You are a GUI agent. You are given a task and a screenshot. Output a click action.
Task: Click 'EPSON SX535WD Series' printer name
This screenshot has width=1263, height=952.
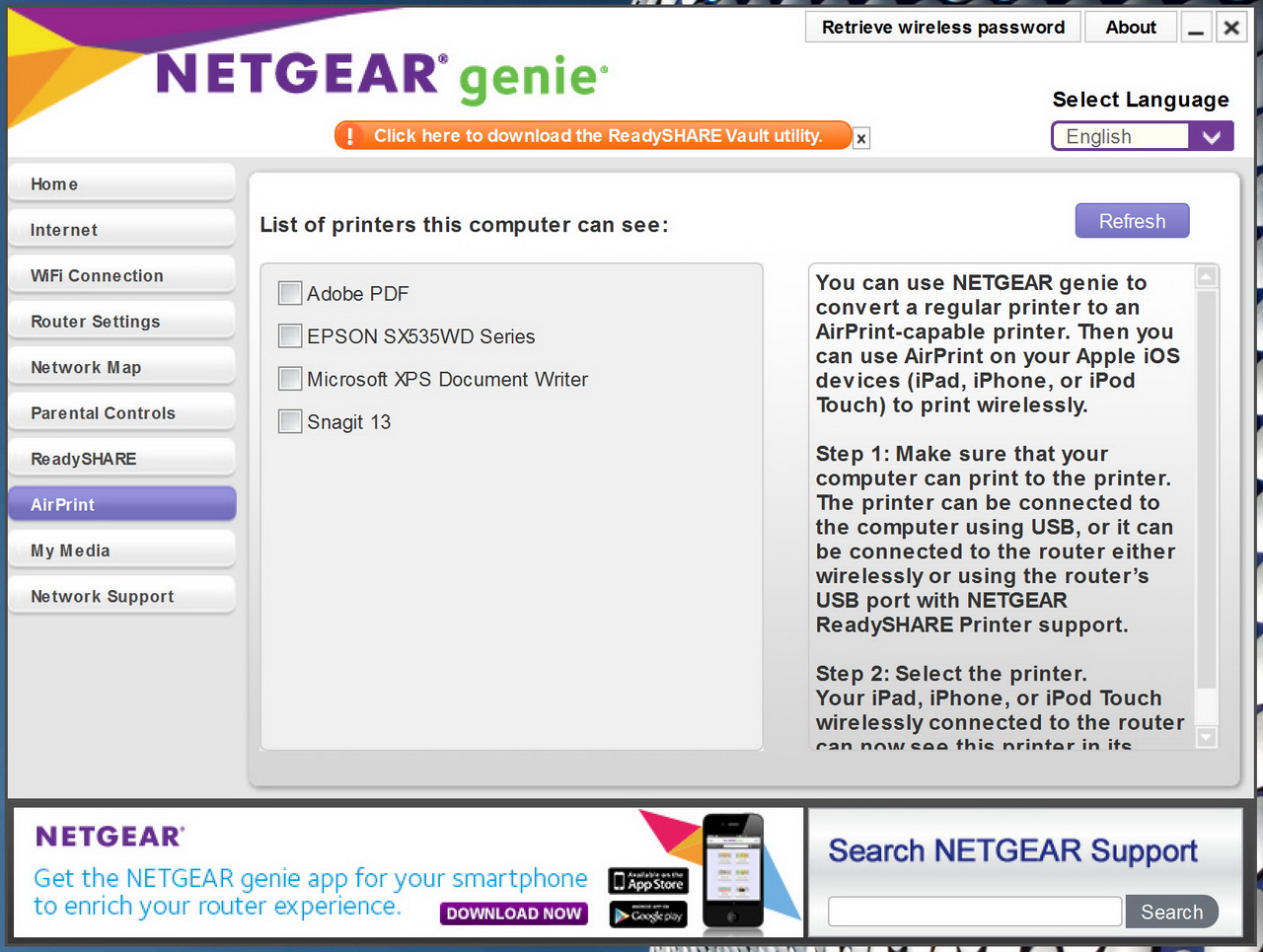coord(420,336)
